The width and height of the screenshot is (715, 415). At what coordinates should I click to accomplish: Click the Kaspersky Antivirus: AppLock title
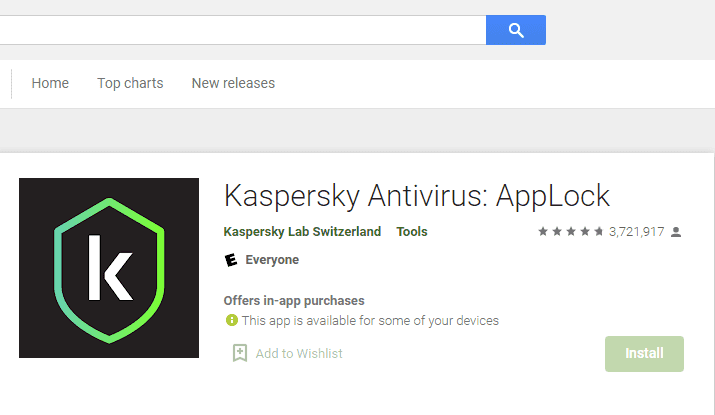coord(417,197)
